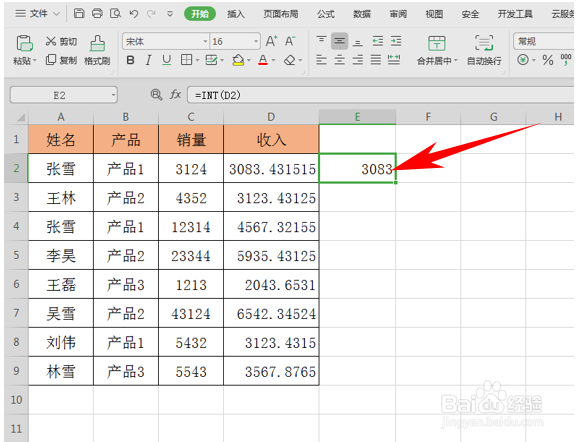Image resolution: width=576 pixels, height=442 pixels.
Task: Click the magnifier icon beside fx
Action: pos(156,95)
